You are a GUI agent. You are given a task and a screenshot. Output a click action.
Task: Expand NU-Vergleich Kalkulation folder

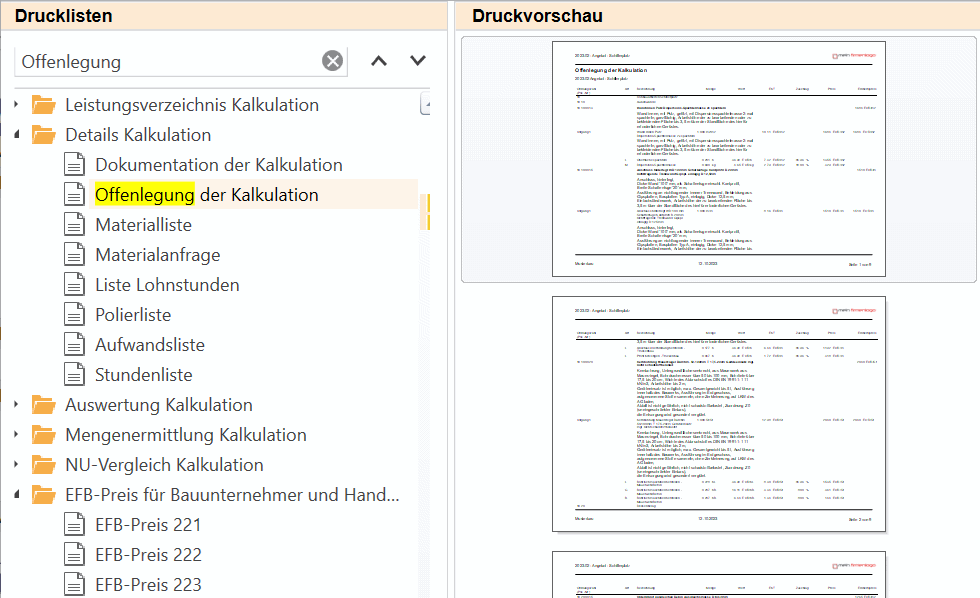(16, 464)
